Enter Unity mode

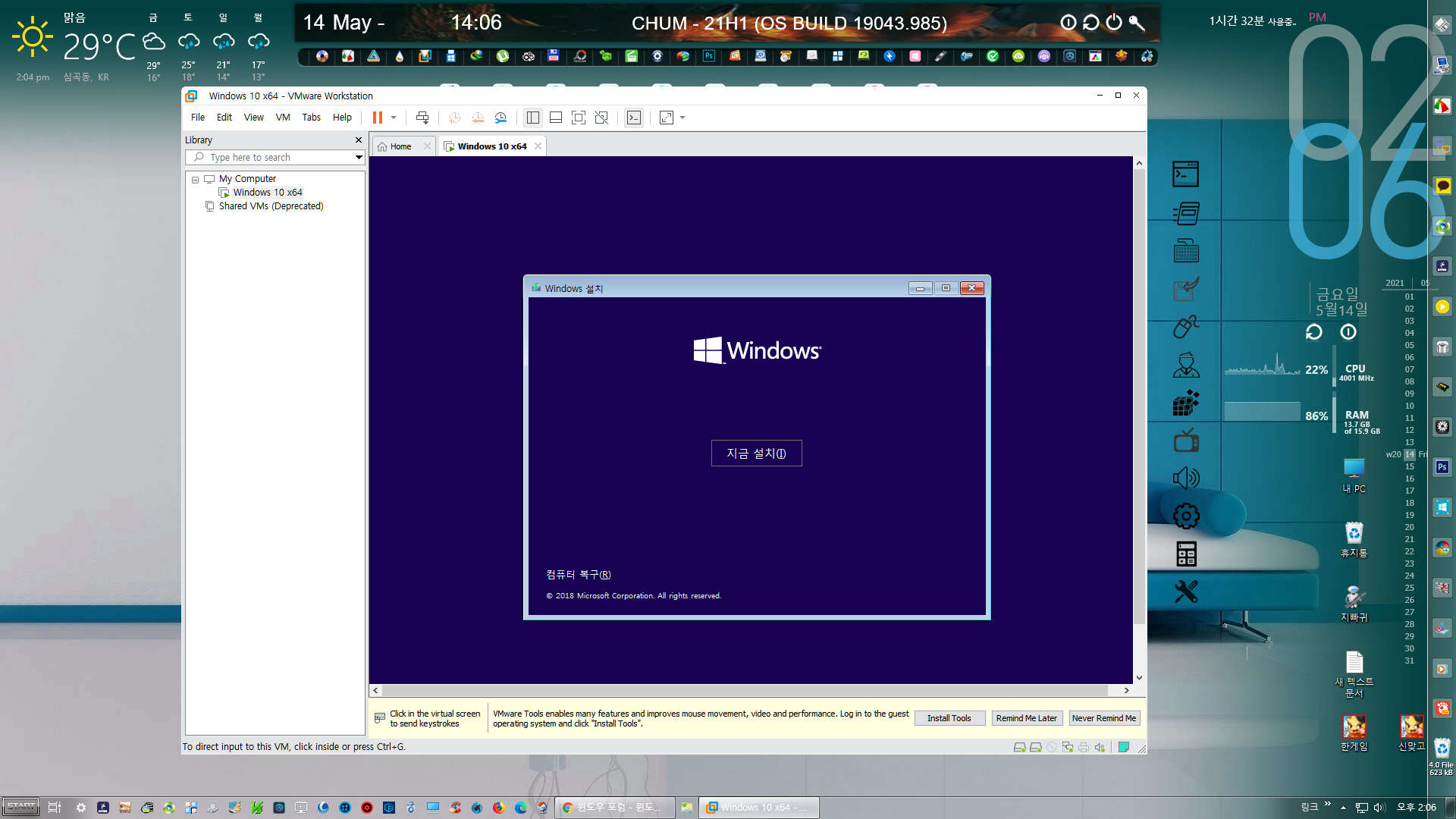pos(601,118)
